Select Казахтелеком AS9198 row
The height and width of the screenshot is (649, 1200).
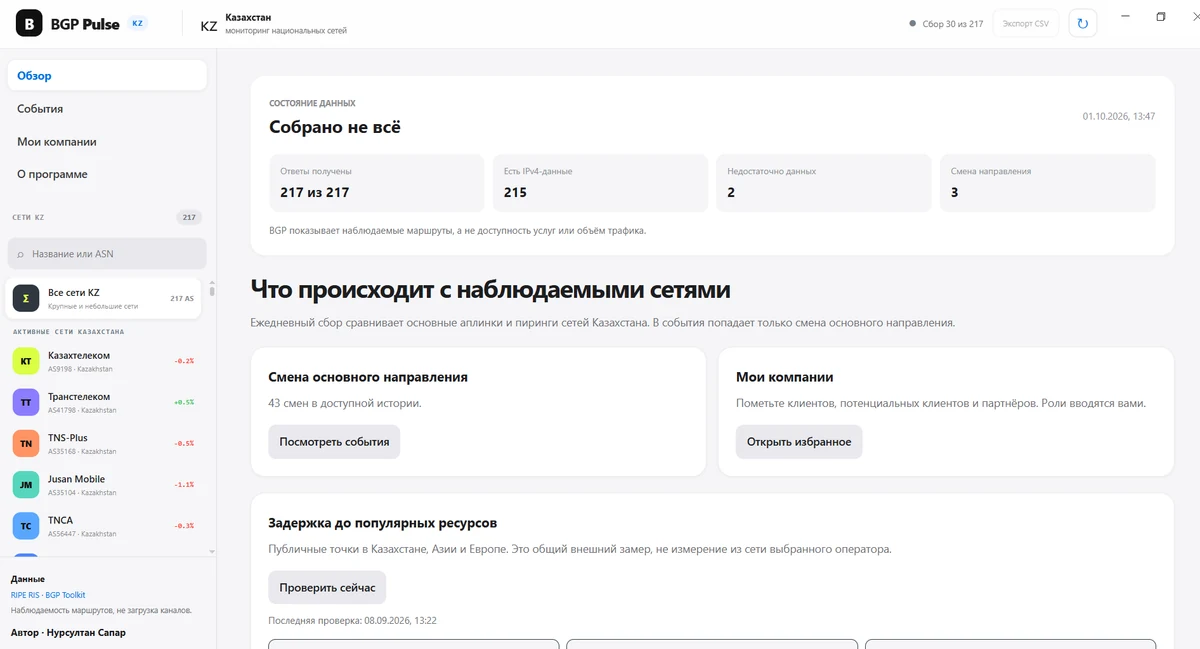point(104,361)
